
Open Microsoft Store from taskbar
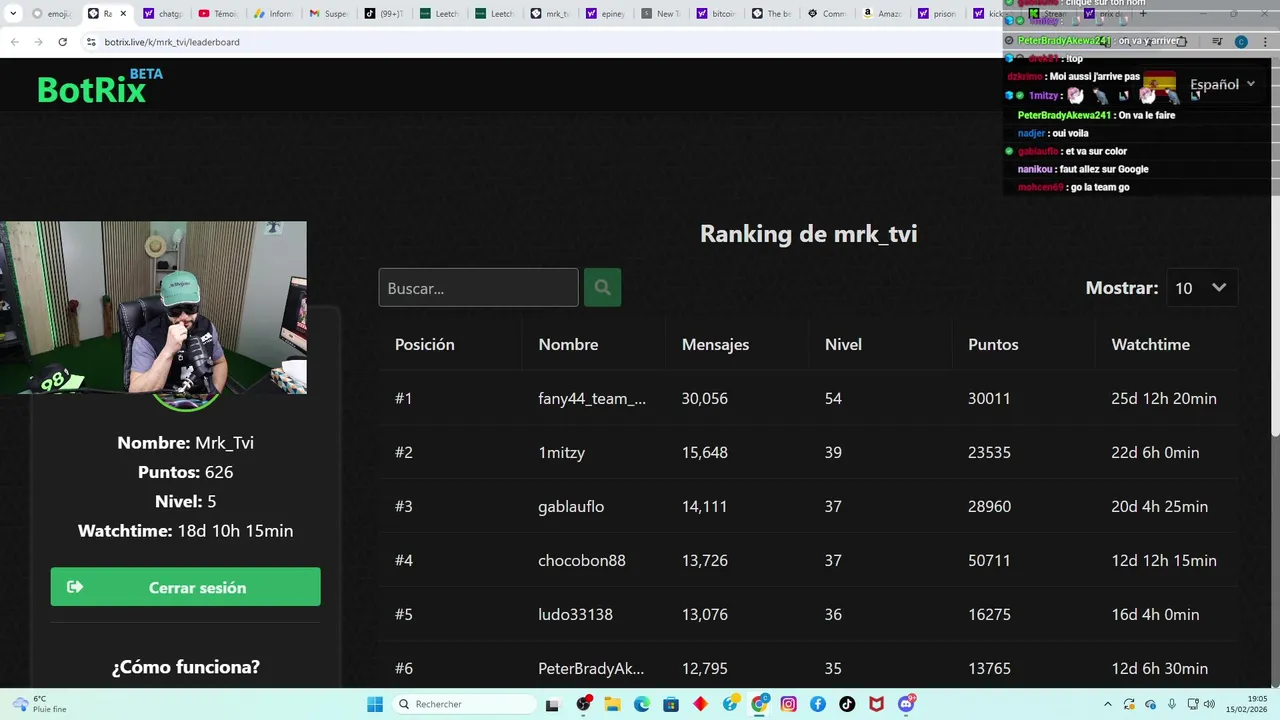(671, 704)
